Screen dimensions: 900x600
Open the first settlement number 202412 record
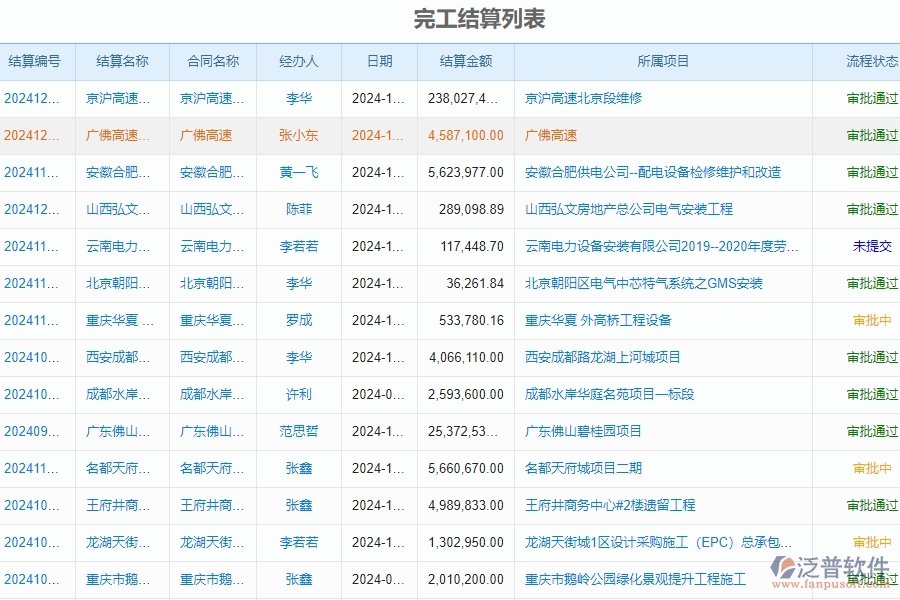pyautogui.click(x=32, y=98)
